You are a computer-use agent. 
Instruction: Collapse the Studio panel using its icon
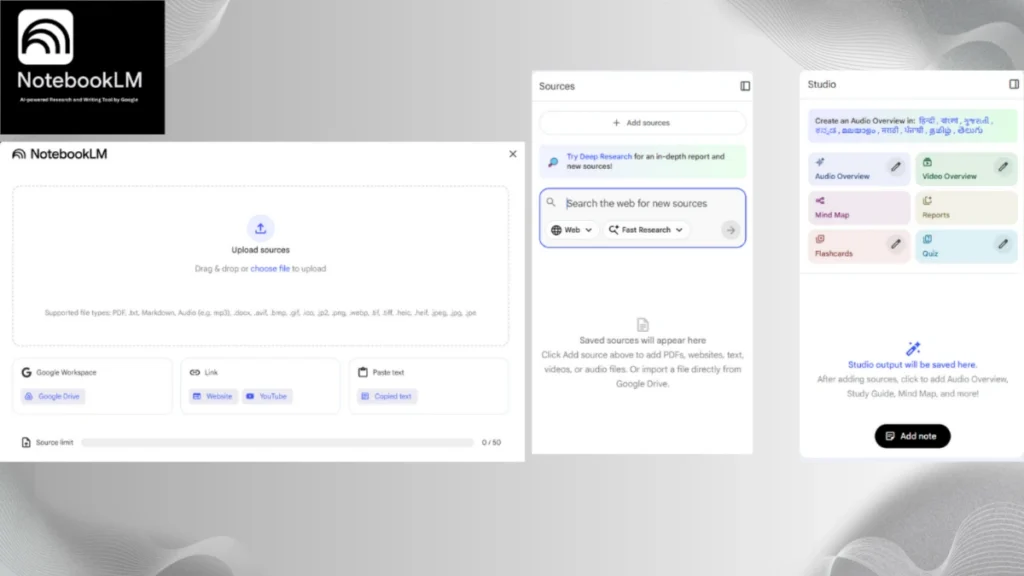(x=1014, y=84)
